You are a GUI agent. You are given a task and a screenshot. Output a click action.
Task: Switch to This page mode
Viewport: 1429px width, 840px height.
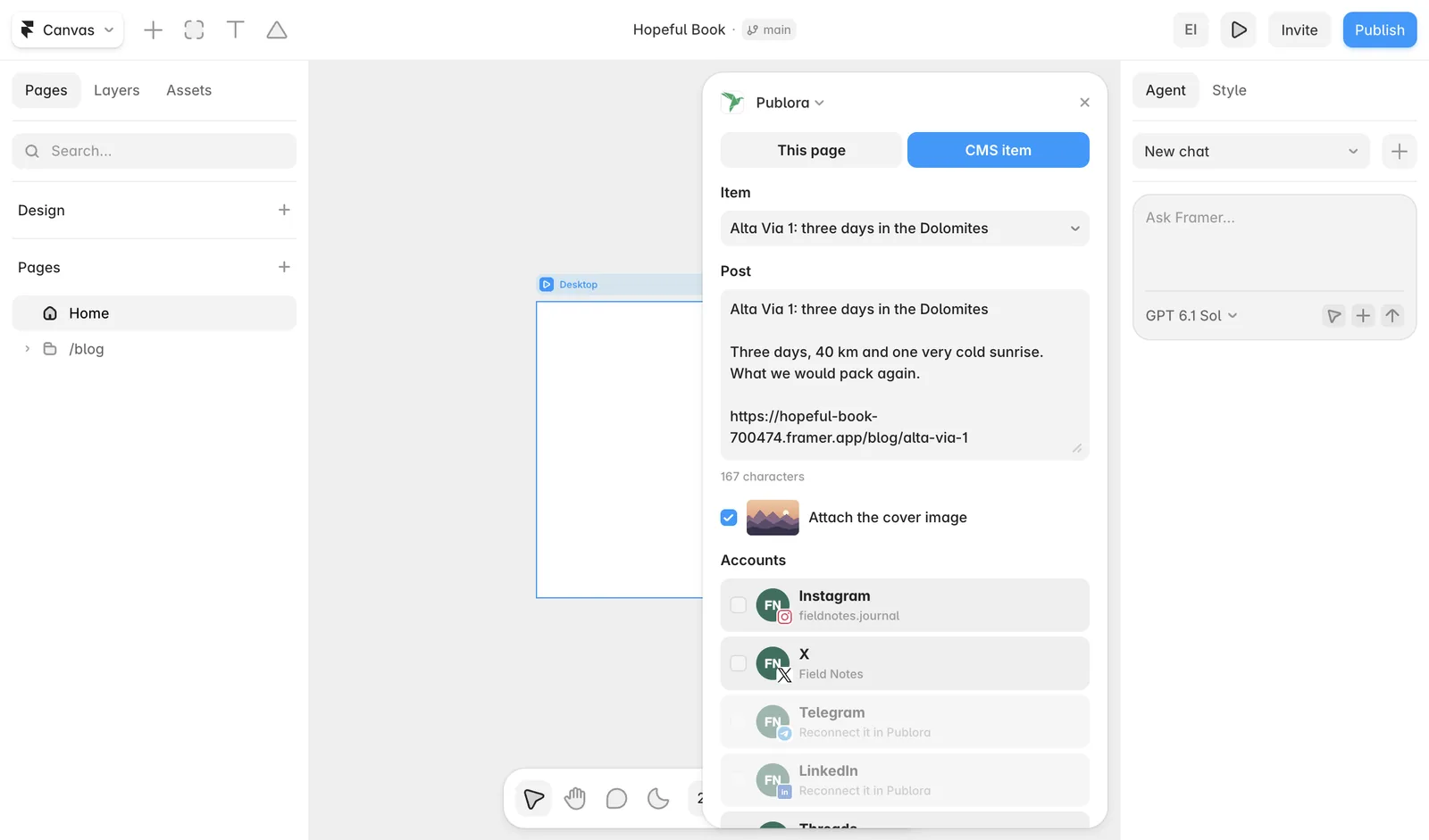[811, 150]
